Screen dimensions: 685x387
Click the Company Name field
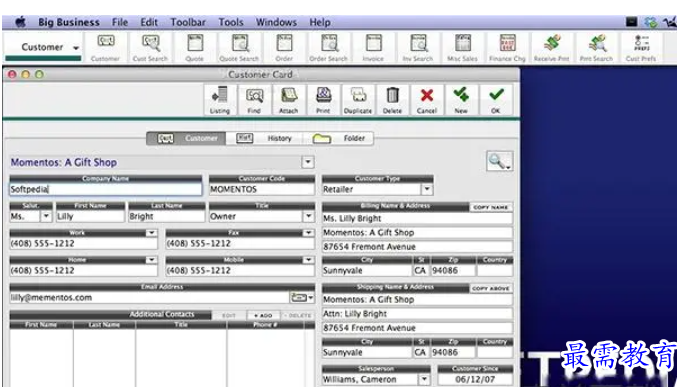tap(106, 189)
